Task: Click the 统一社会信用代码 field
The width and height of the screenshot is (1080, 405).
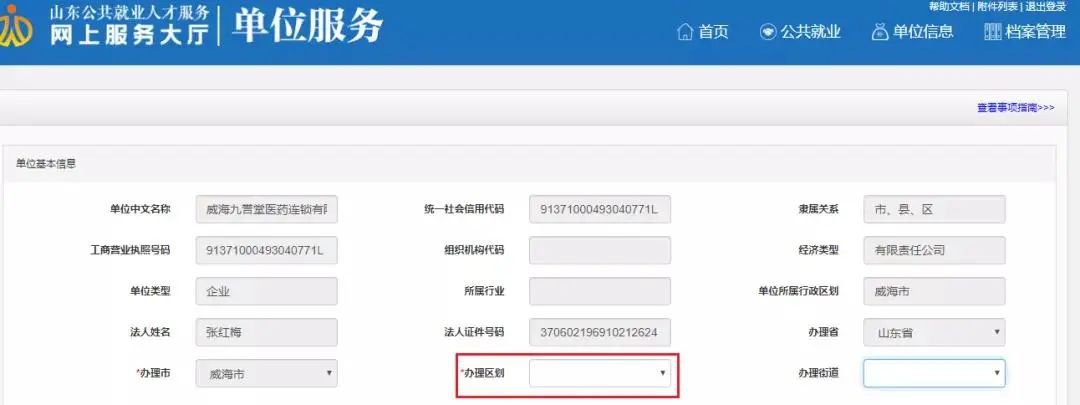Action: tap(600, 209)
